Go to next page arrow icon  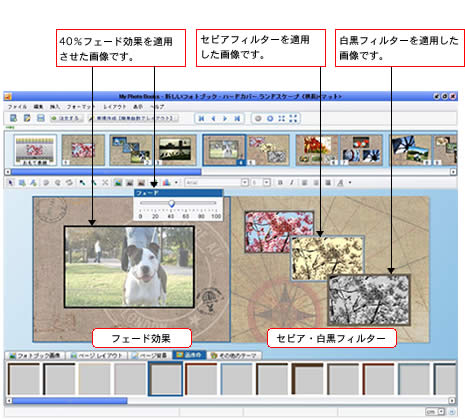[x=225, y=118]
